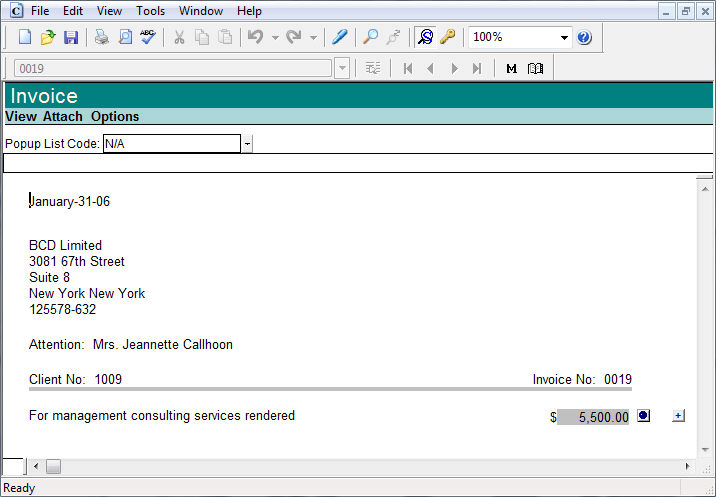The height and width of the screenshot is (497, 716).
Task: Click the blue pen highlighter icon
Action: (x=340, y=37)
